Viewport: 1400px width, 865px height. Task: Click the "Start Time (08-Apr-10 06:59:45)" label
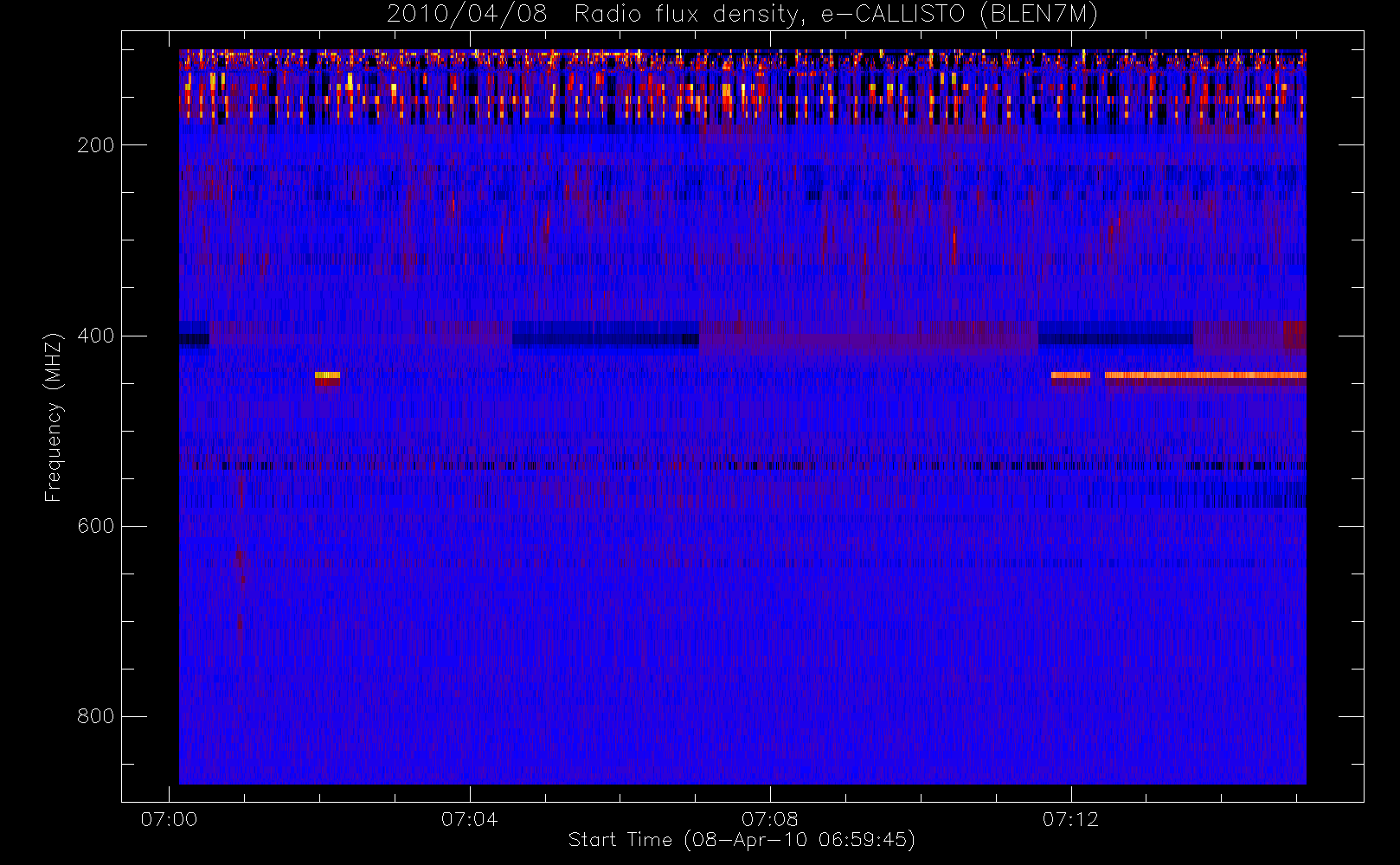pyautogui.click(x=742, y=839)
